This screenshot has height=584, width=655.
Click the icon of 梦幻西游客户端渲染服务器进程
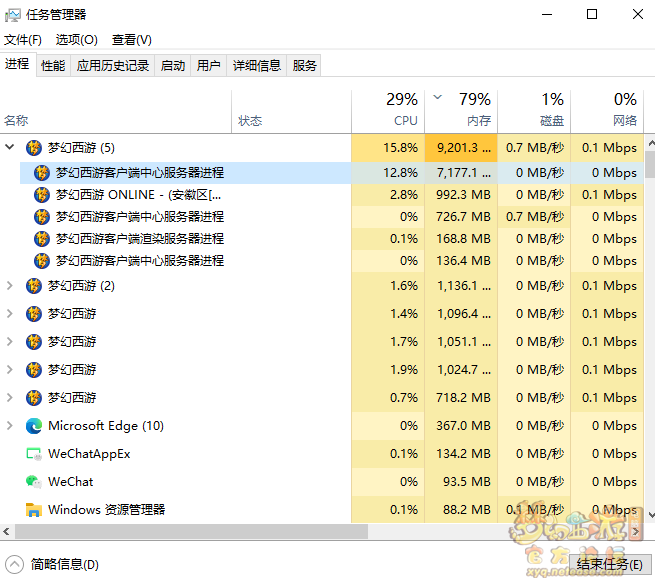click(42, 239)
